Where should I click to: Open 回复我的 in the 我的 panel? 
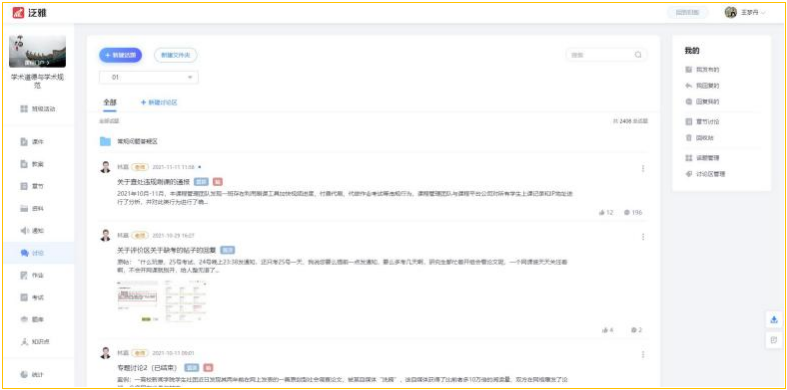pos(702,102)
